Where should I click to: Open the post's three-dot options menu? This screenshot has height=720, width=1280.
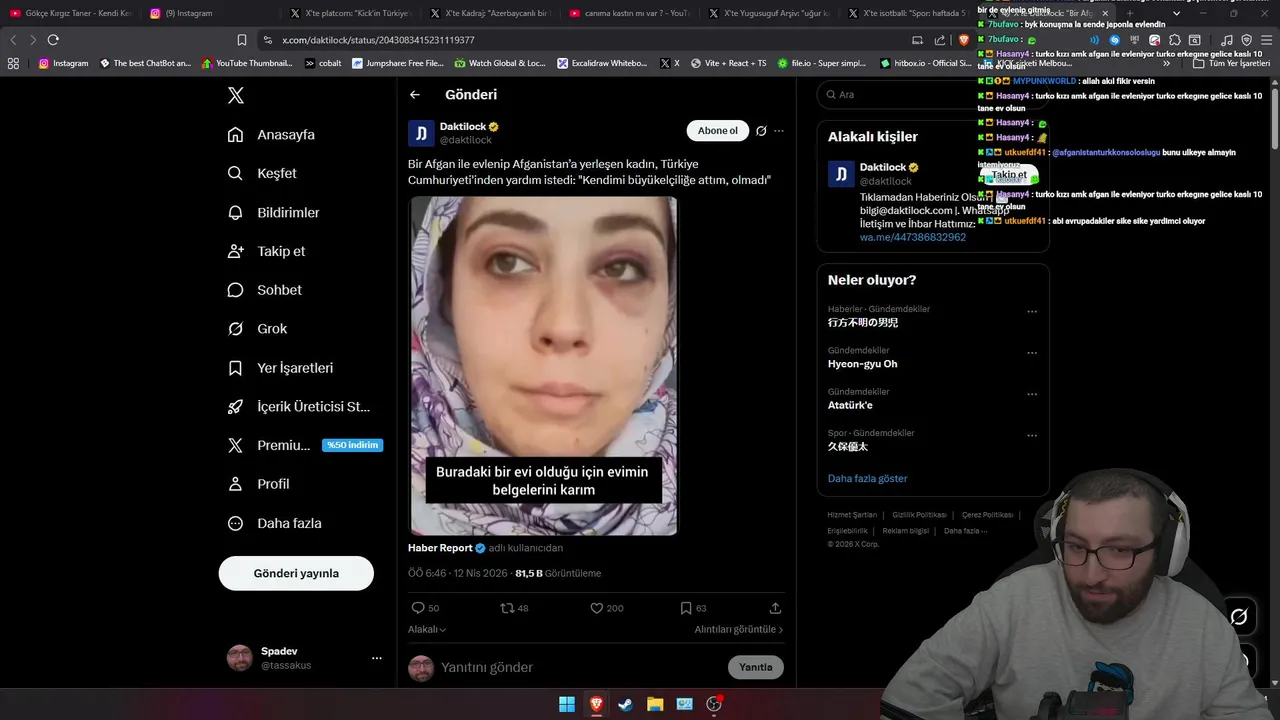[x=779, y=131]
